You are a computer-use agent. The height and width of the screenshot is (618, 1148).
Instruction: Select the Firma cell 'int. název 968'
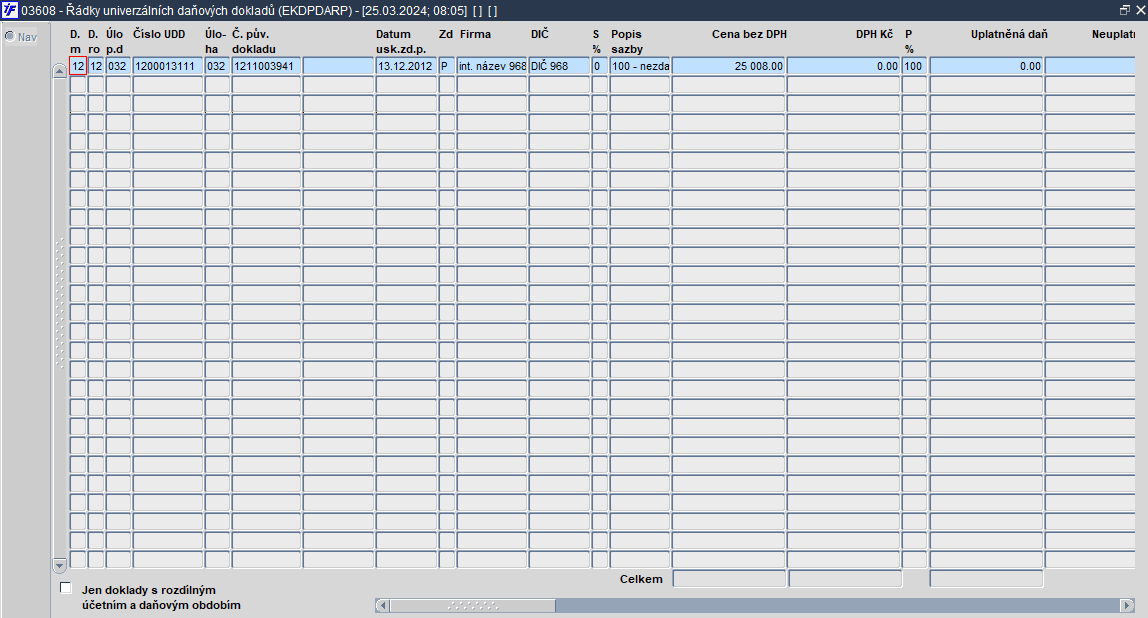492,66
